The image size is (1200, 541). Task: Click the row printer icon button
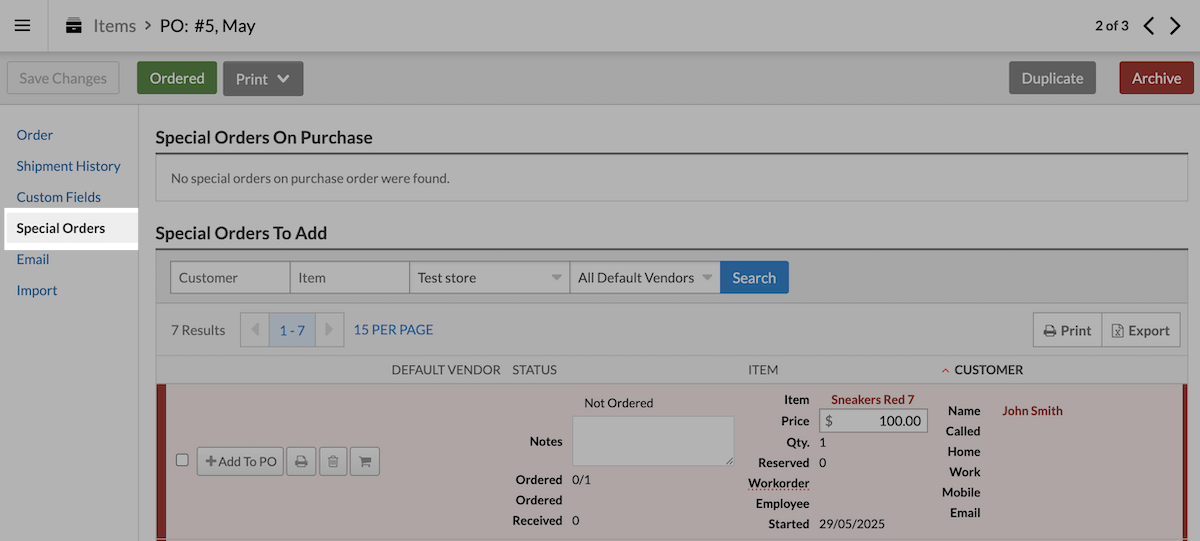click(x=301, y=461)
